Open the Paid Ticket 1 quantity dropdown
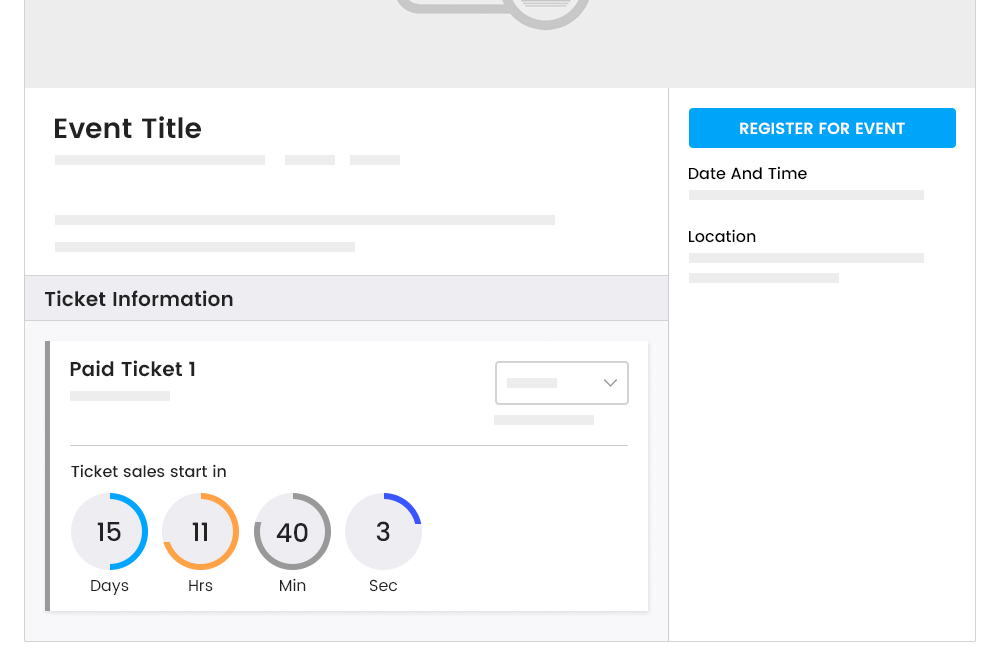 point(561,383)
